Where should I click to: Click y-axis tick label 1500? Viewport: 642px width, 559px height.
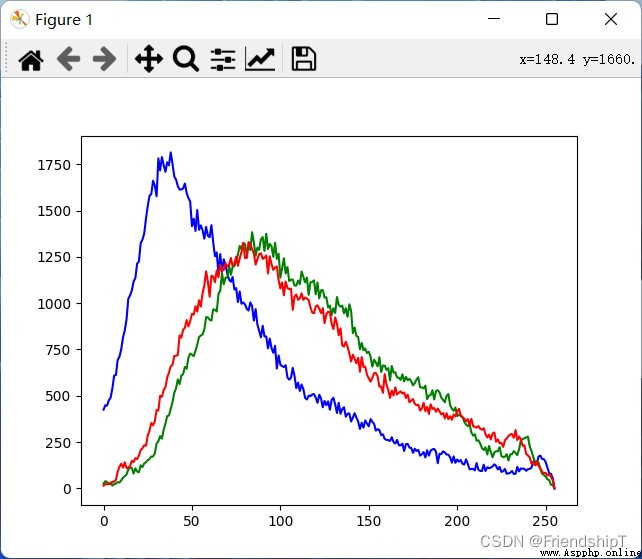coord(54,211)
